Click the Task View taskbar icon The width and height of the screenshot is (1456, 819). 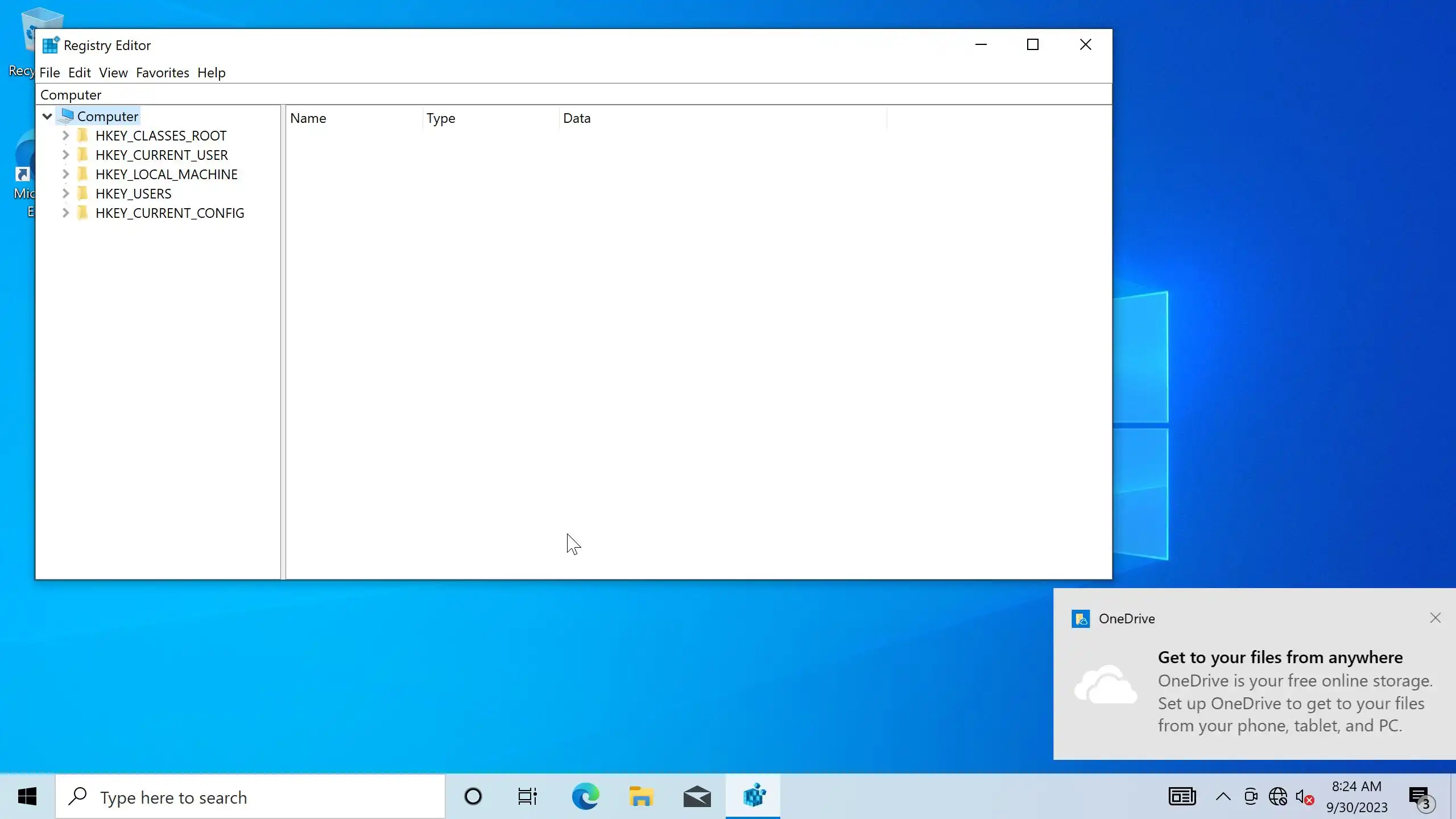tap(527, 796)
